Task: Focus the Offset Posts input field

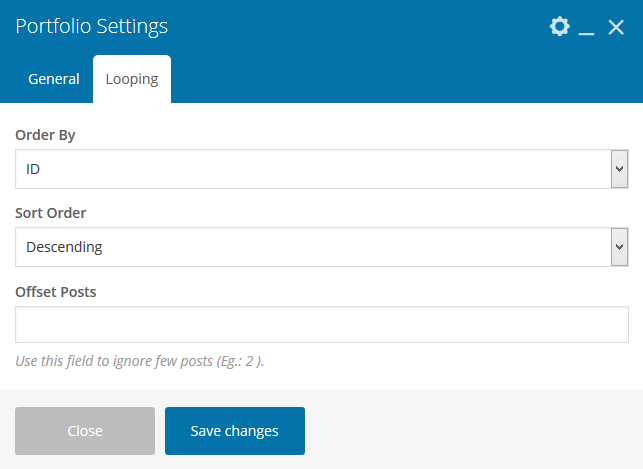Action: 321,325
